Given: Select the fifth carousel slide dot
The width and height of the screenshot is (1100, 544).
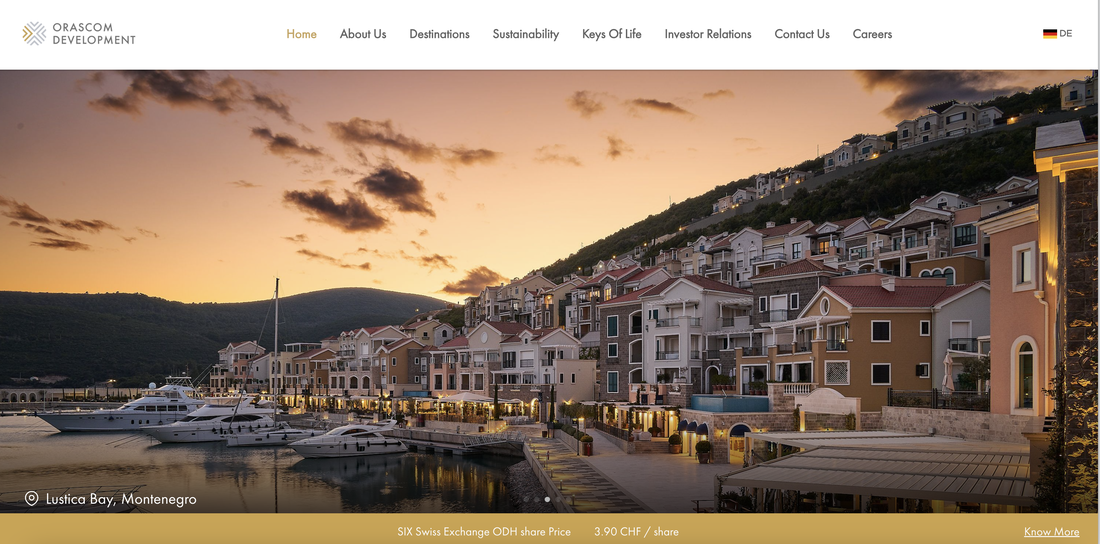Looking at the screenshot, I should (x=568, y=499).
